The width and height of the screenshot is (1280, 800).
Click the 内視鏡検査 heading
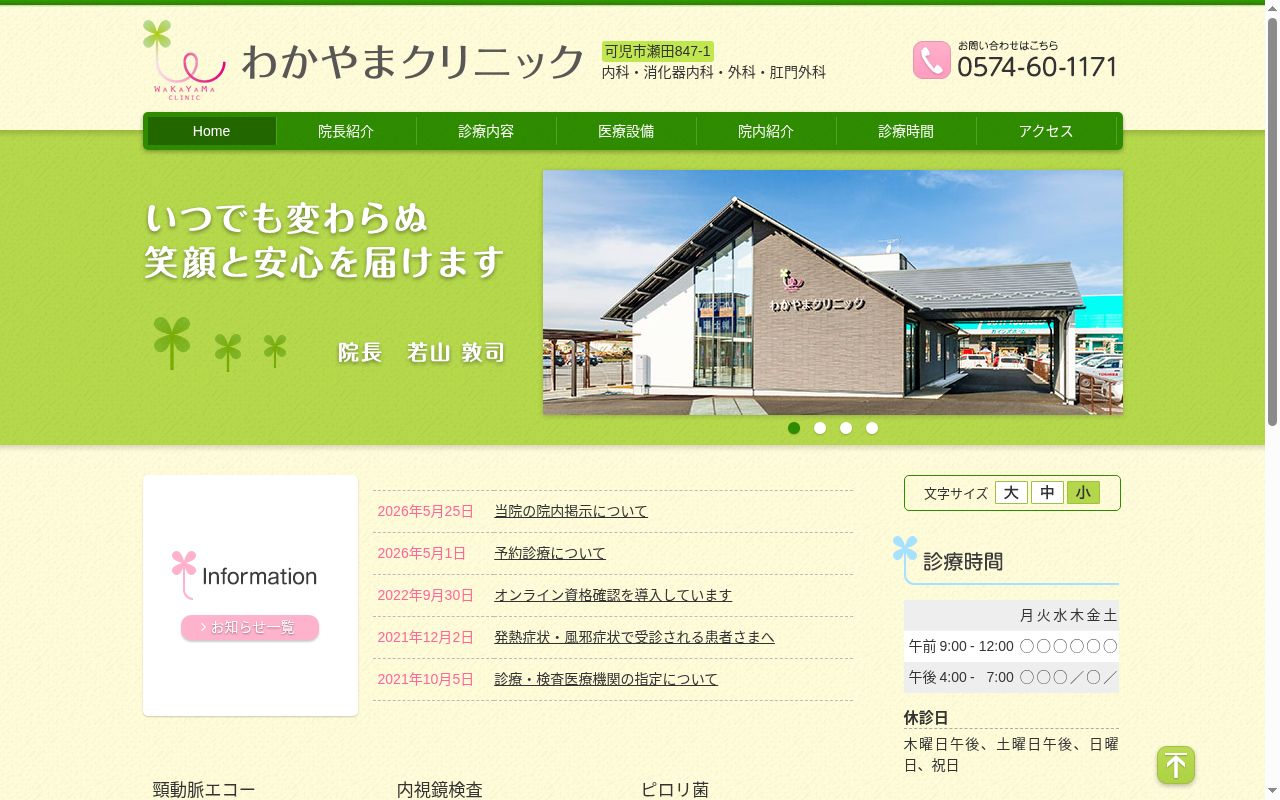(x=440, y=790)
